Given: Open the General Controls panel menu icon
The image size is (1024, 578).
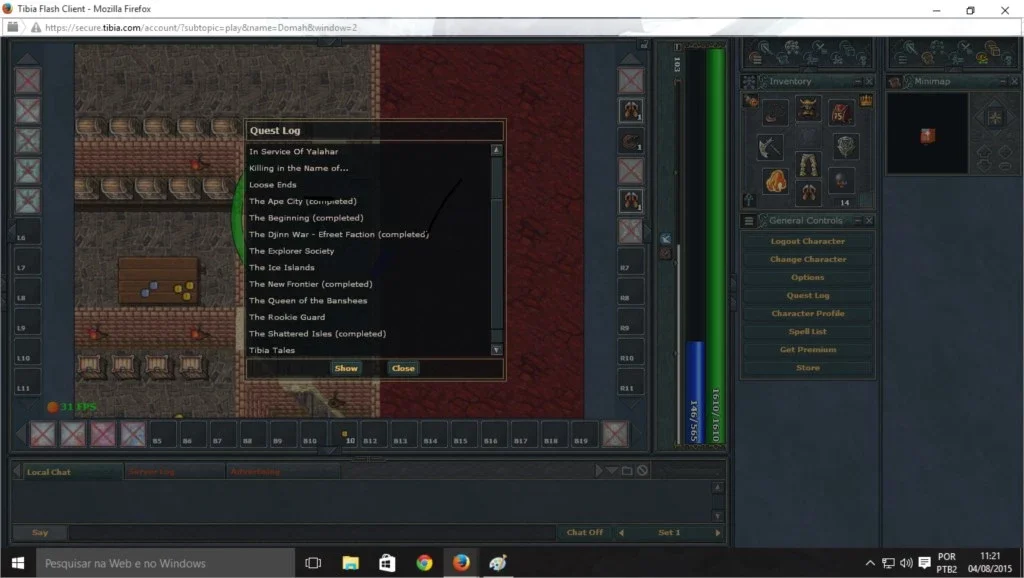Looking at the screenshot, I should point(749,221).
